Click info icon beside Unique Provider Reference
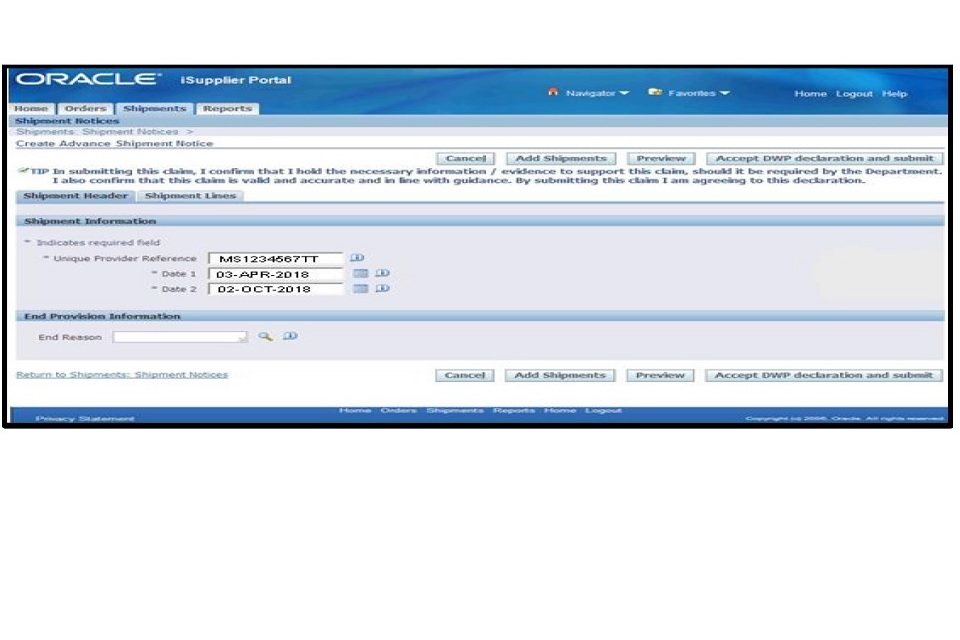Screen dimensions: 960x640 pyautogui.click(x=357, y=258)
